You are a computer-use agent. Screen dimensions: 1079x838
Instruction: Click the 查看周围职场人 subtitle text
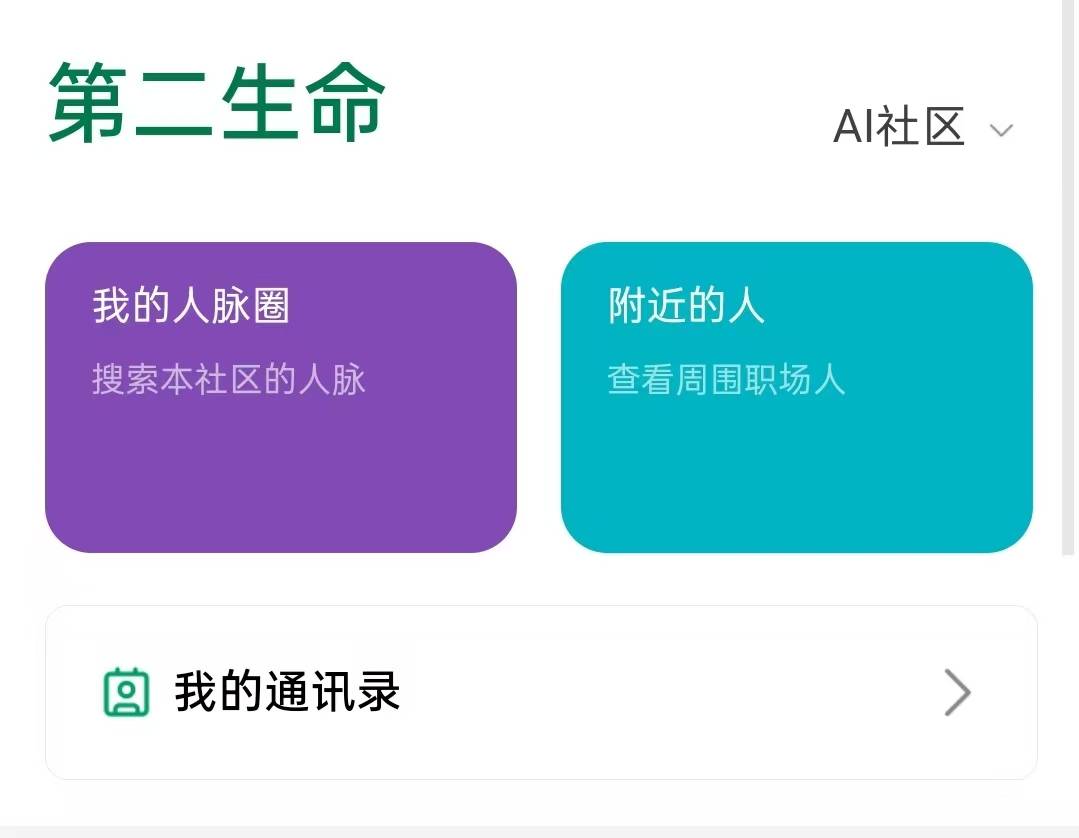[726, 380]
